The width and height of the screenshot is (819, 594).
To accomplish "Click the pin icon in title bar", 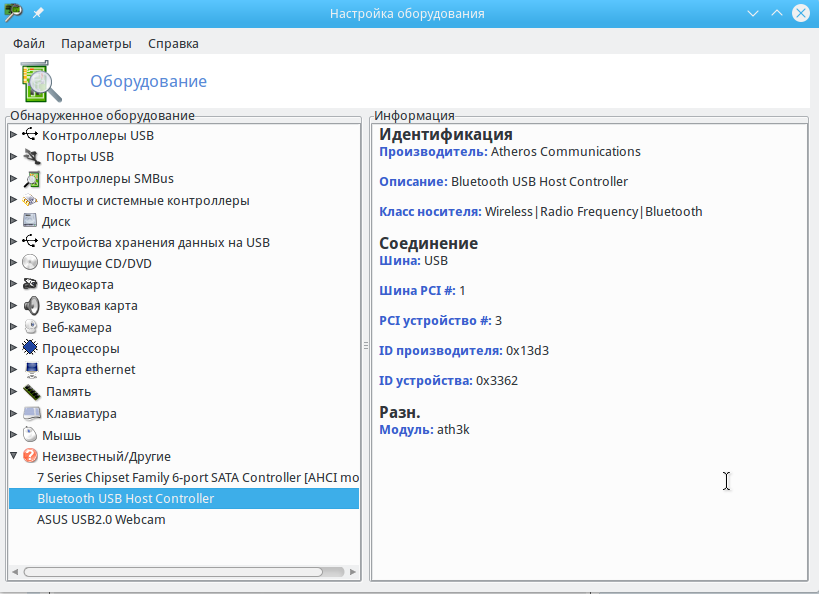I will click(x=38, y=13).
